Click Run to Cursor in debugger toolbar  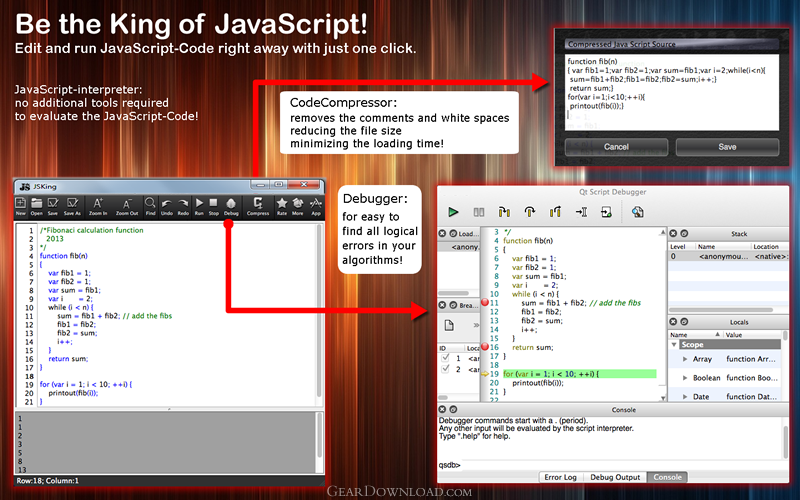[581, 212]
